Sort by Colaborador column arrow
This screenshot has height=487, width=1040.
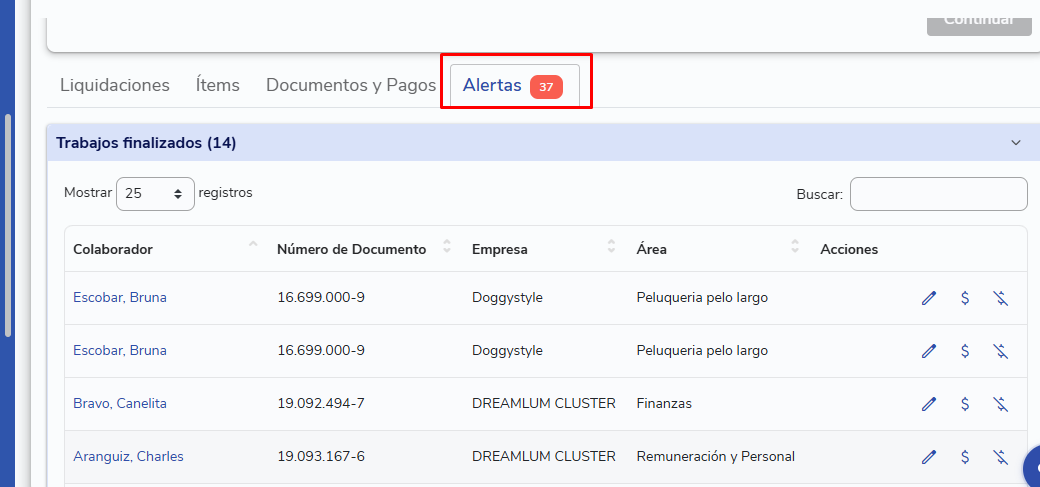point(253,245)
